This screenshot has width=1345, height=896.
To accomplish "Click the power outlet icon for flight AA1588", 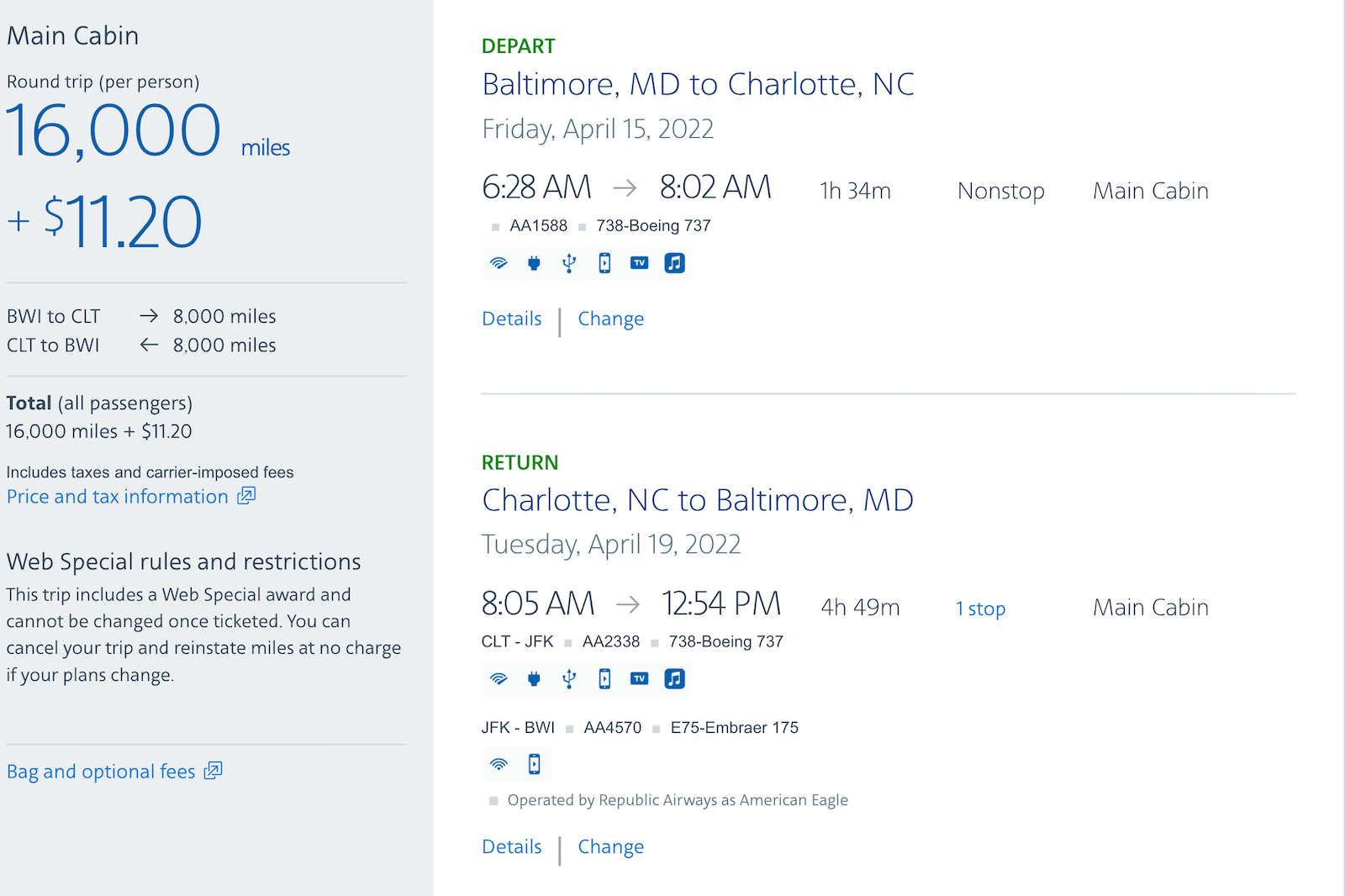I will coord(534,262).
